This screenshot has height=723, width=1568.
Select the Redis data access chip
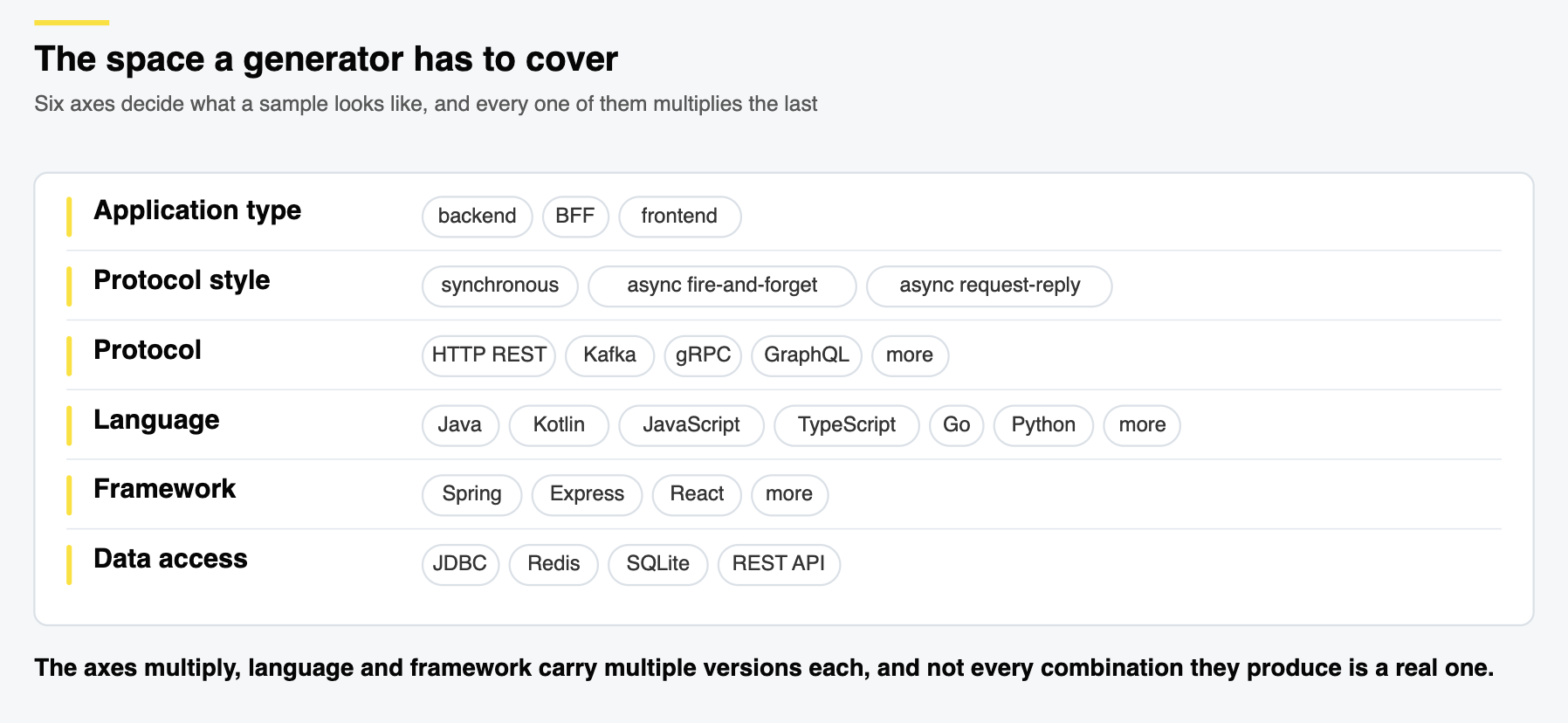554,565
